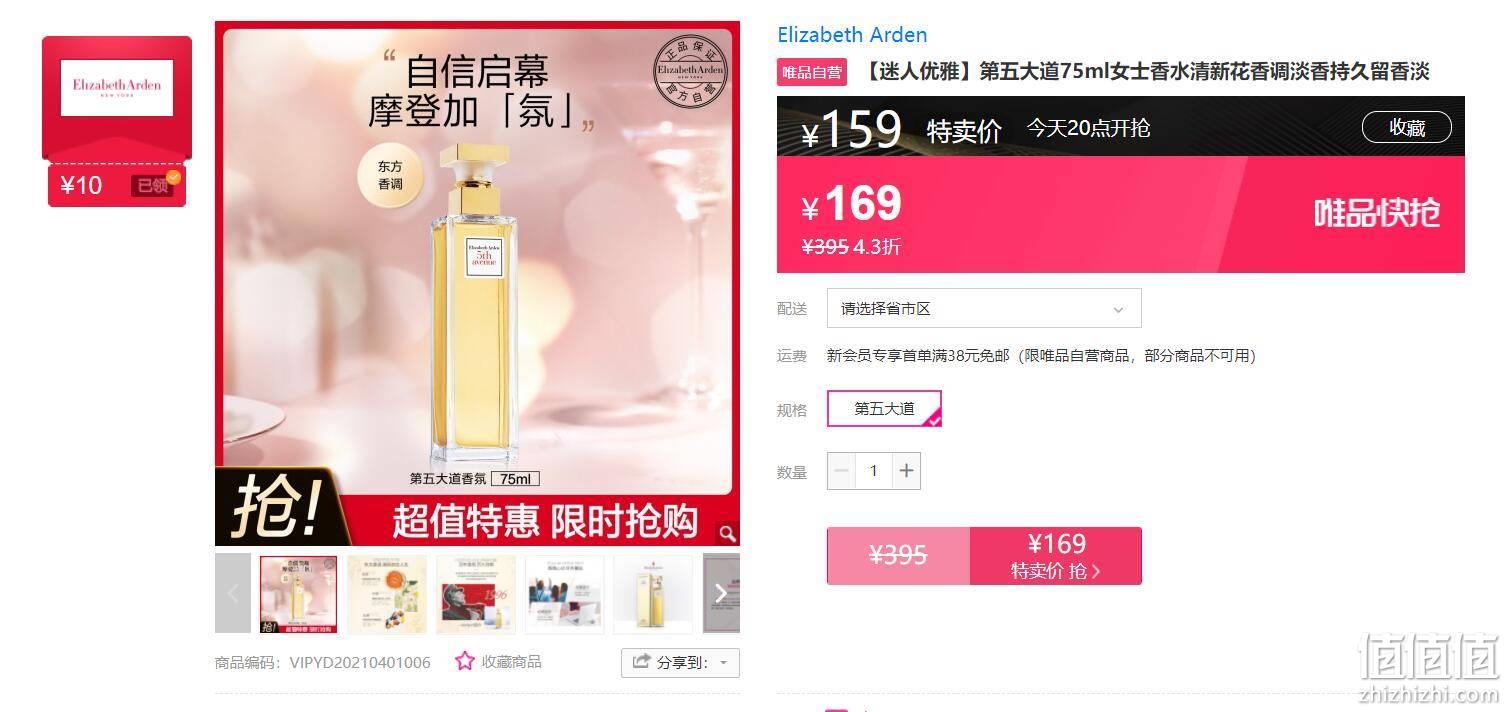Select fourth product thumbnail image
The height and width of the screenshot is (712, 1508).
tap(564, 594)
